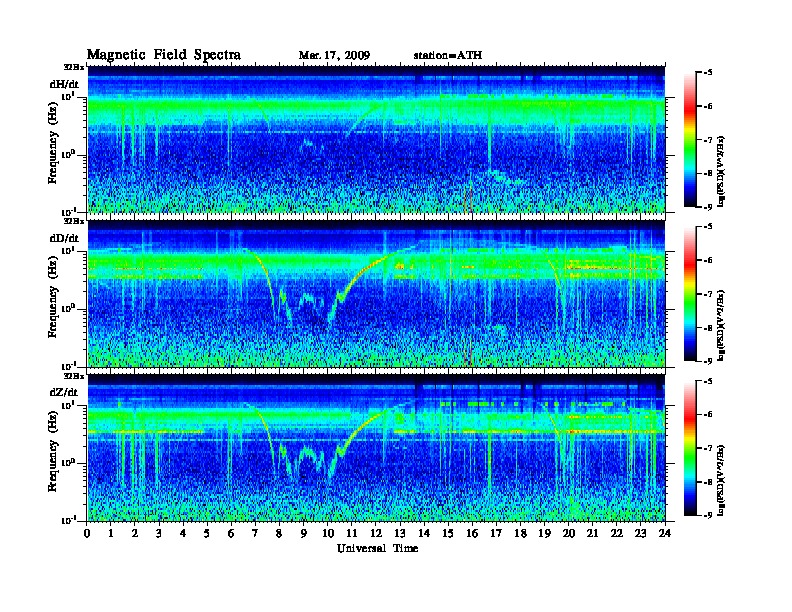Click the dH/dt panel label

click(x=64, y=84)
